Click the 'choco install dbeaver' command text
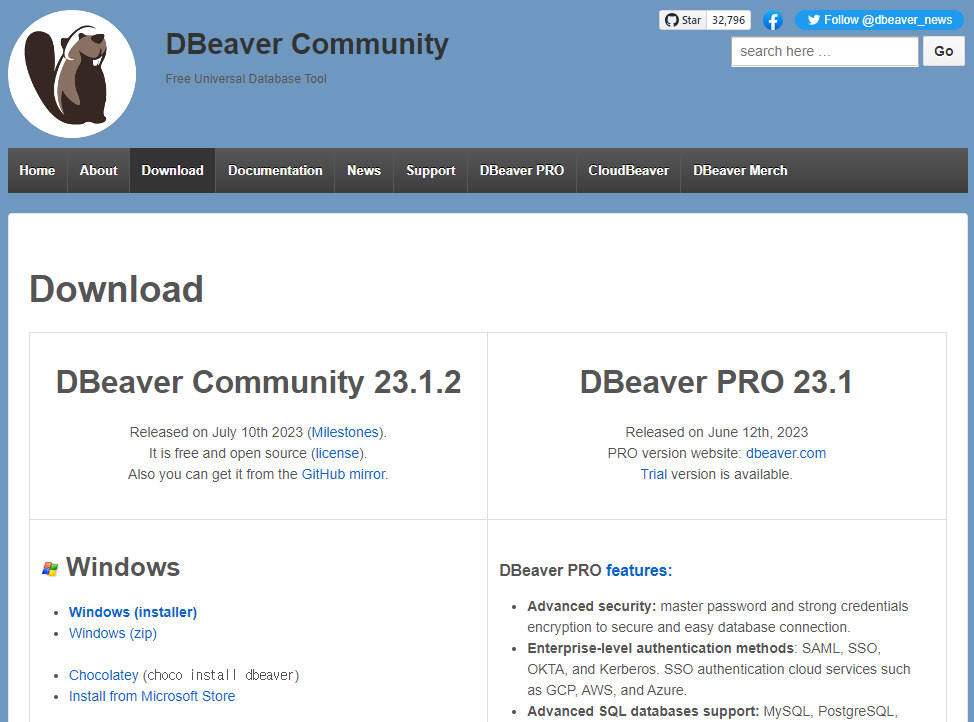The width and height of the screenshot is (974, 722). 221,675
